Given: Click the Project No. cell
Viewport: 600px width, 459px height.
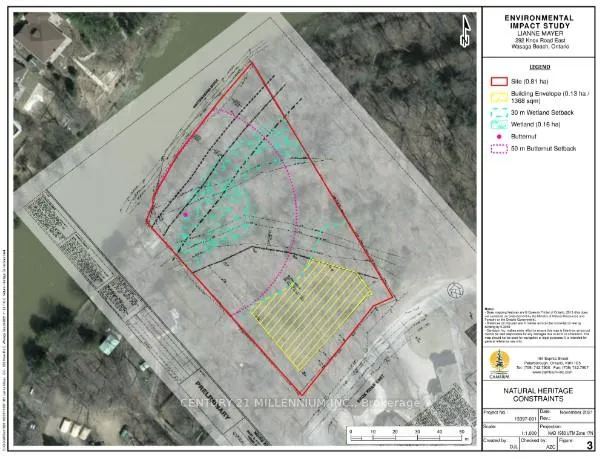Looking at the screenshot, I should pyautogui.click(x=511, y=416).
